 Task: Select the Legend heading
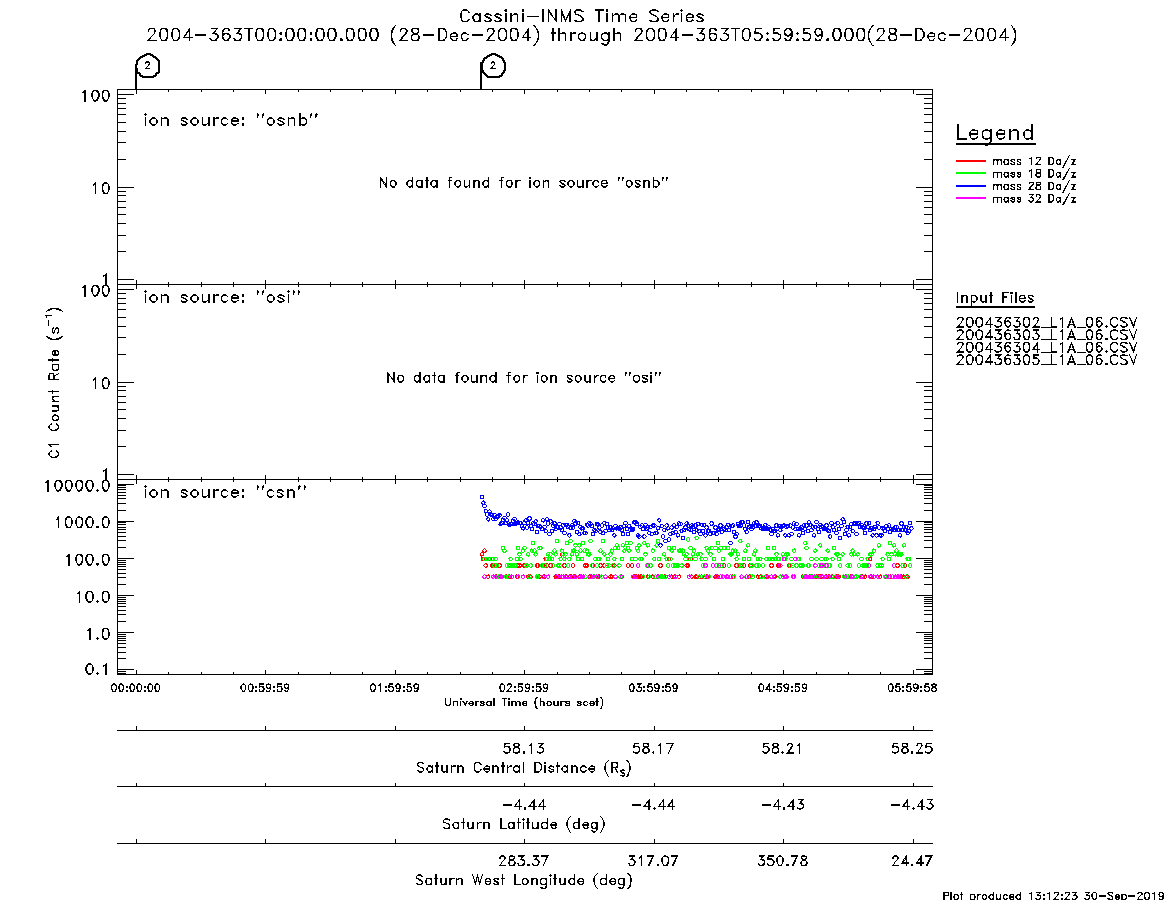pyautogui.click(x=995, y=133)
